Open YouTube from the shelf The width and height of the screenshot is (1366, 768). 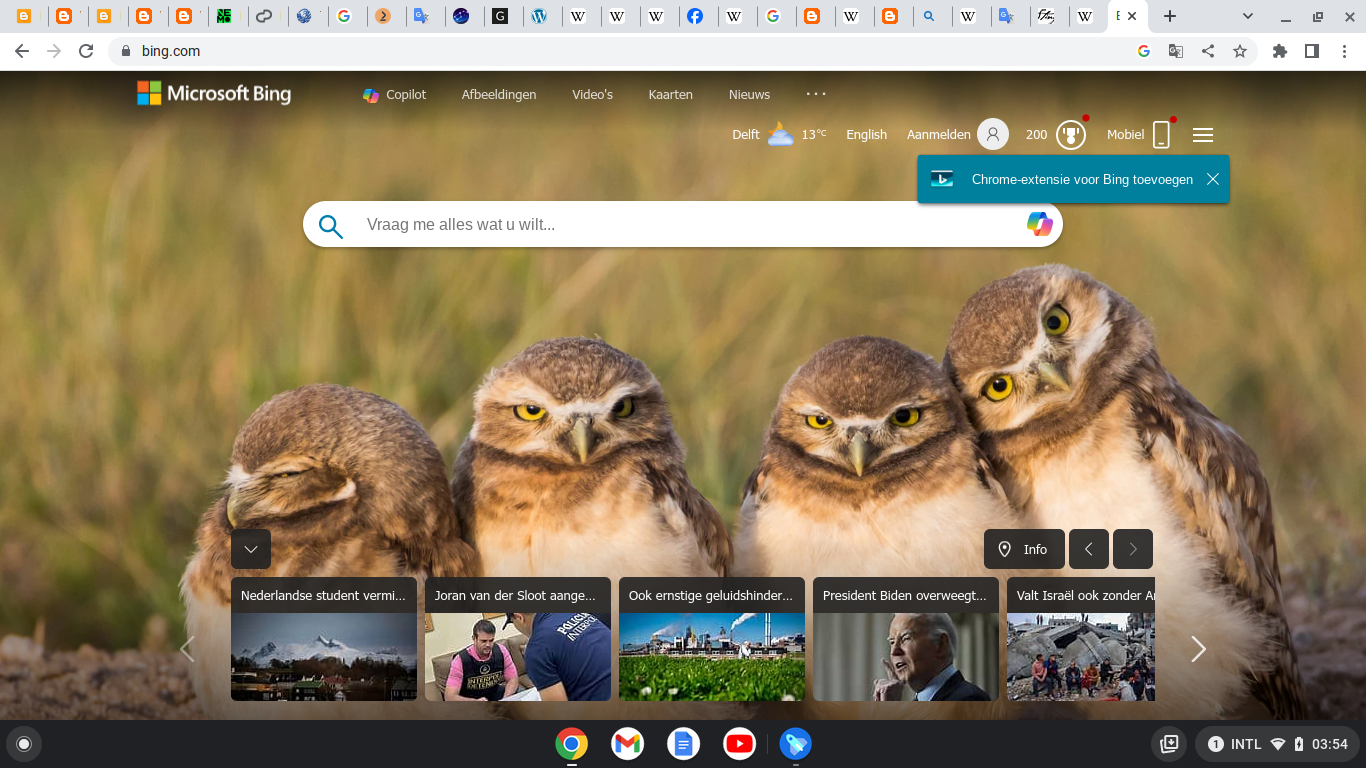tap(740, 744)
